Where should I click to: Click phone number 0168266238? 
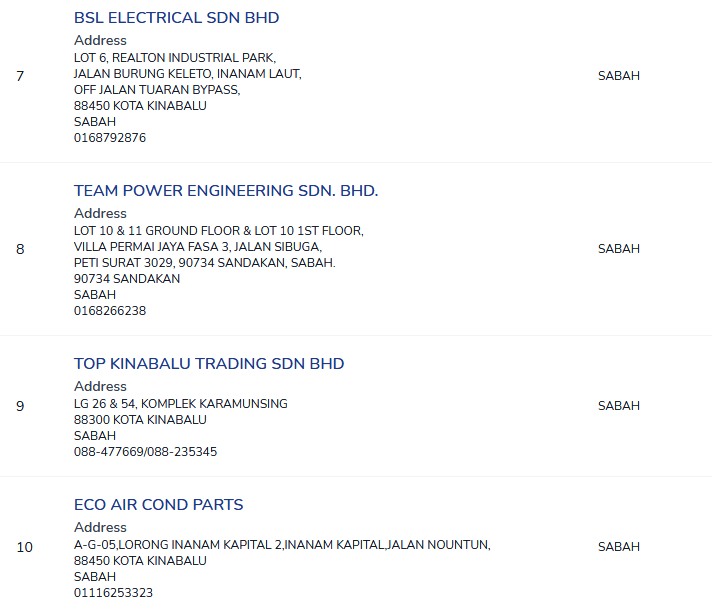(x=110, y=311)
